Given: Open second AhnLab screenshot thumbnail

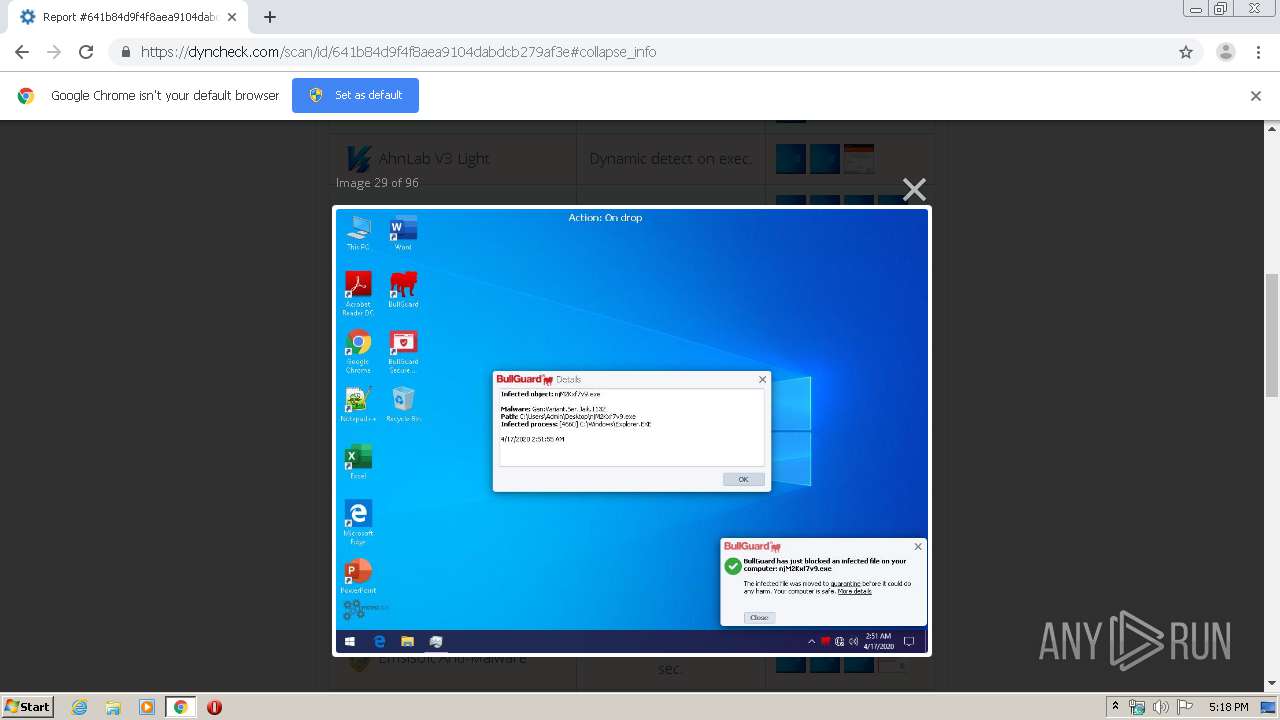Looking at the screenshot, I should click(825, 159).
